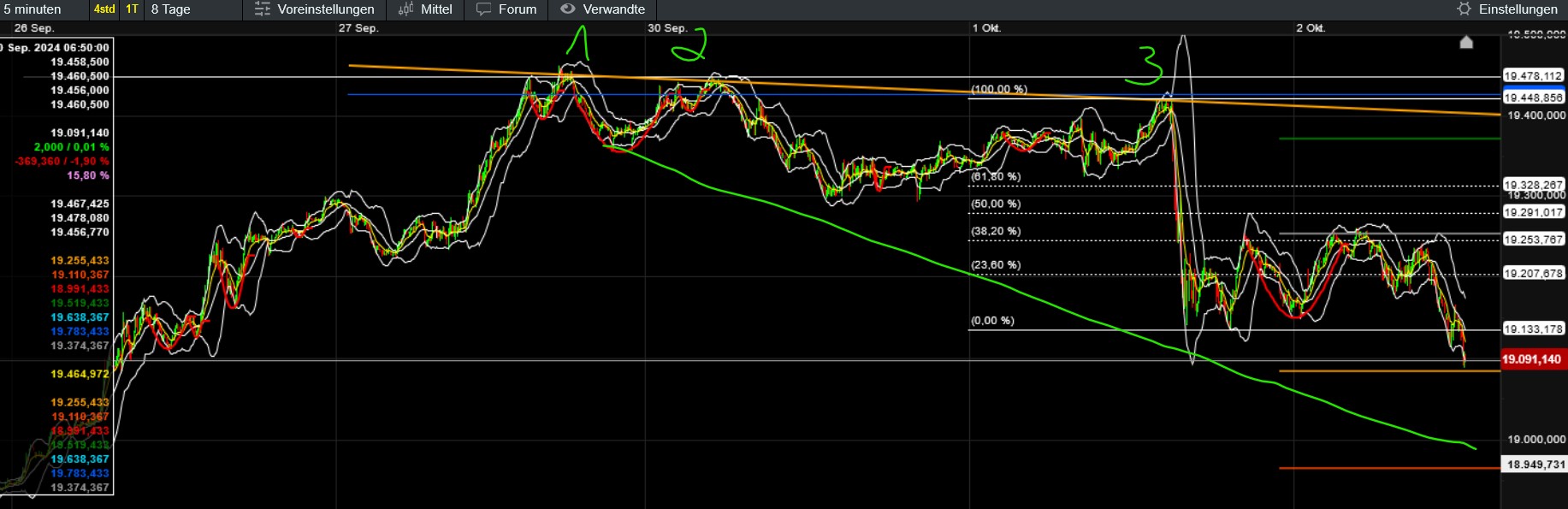Screen dimensions: 1568x509
Task: Select the short green horizontal line near 2 Okt.
Action: [1389, 139]
